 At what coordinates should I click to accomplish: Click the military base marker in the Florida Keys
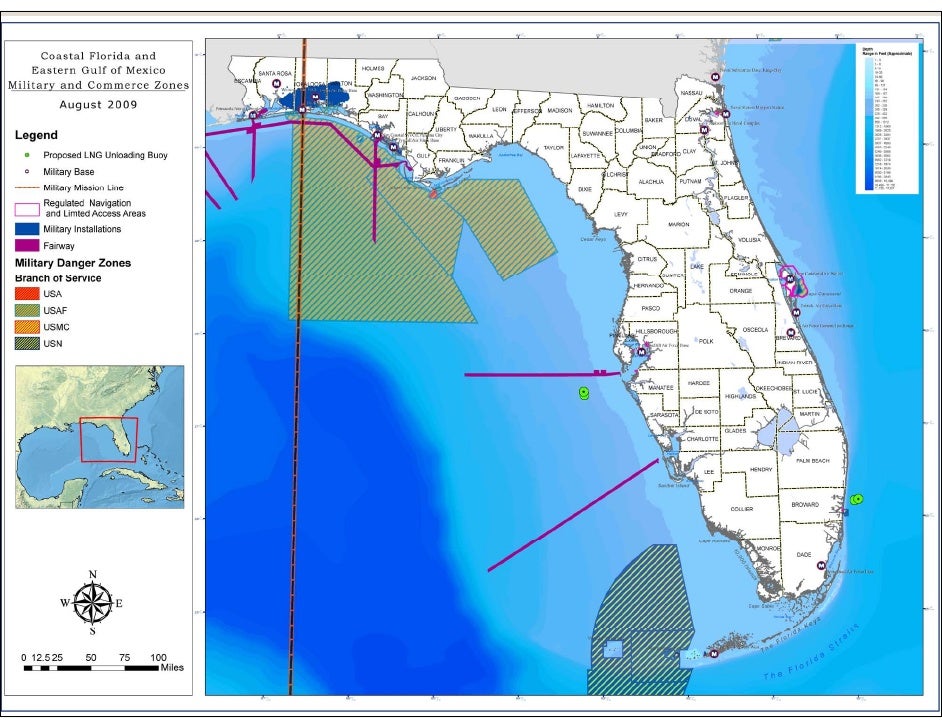[714, 654]
